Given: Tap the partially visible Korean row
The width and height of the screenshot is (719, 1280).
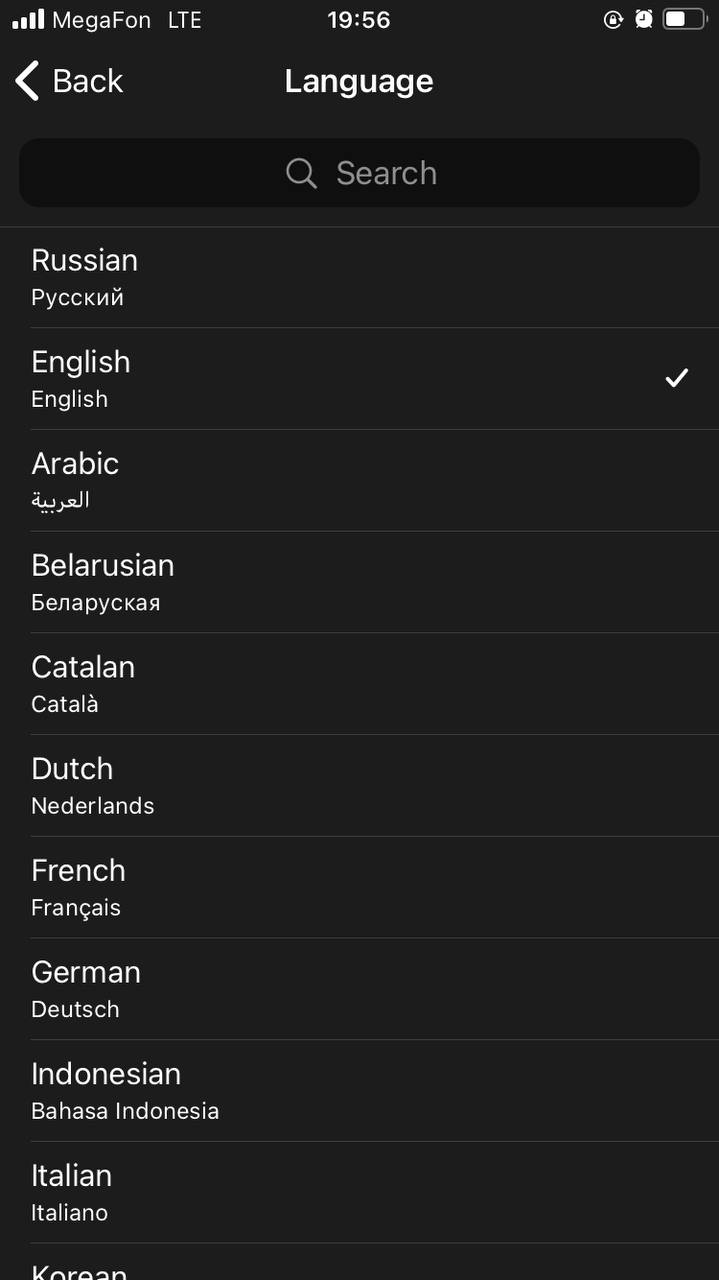Looking at the screenshot, I should (x=359, y=1262).
